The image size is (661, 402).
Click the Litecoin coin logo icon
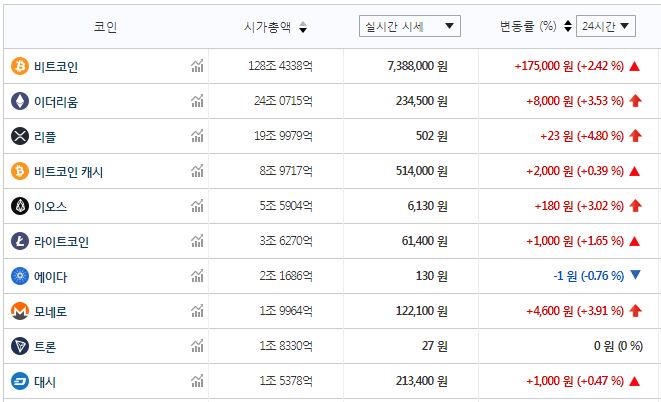pyautogui.click(x=19, y=241)
